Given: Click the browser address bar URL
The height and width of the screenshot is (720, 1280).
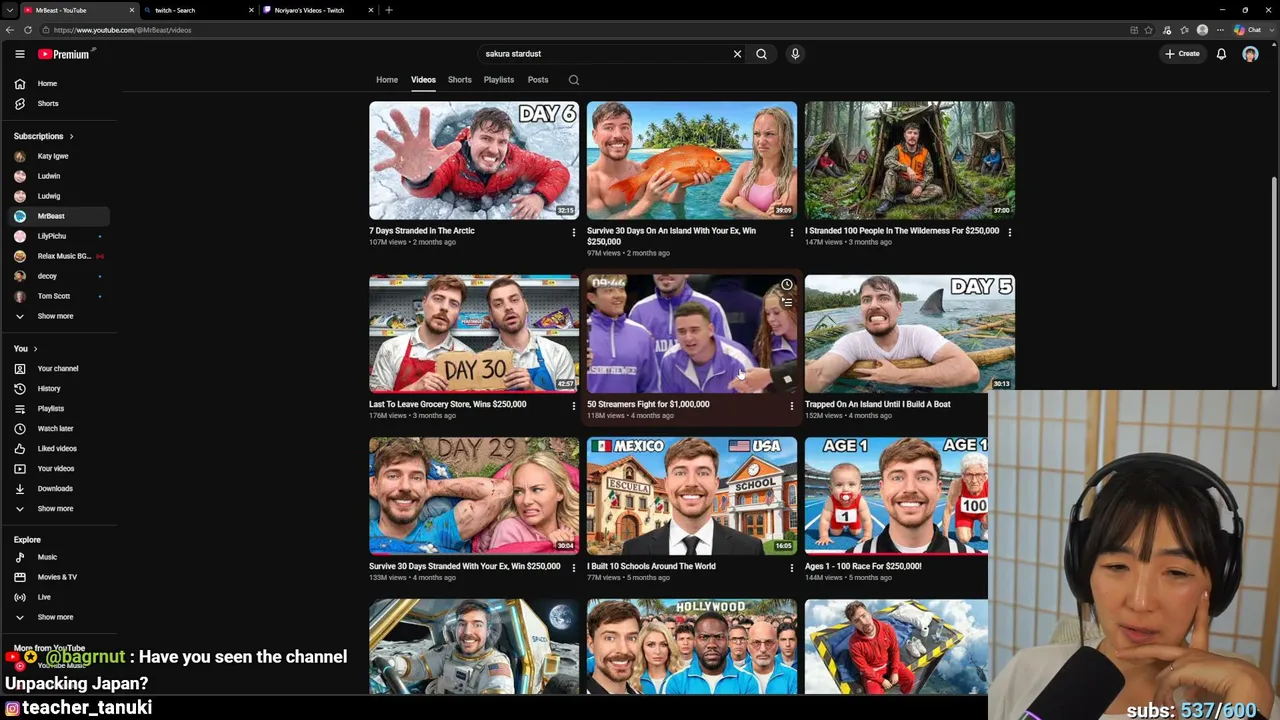Looking at the screenshot, I should tap(122, 30).
